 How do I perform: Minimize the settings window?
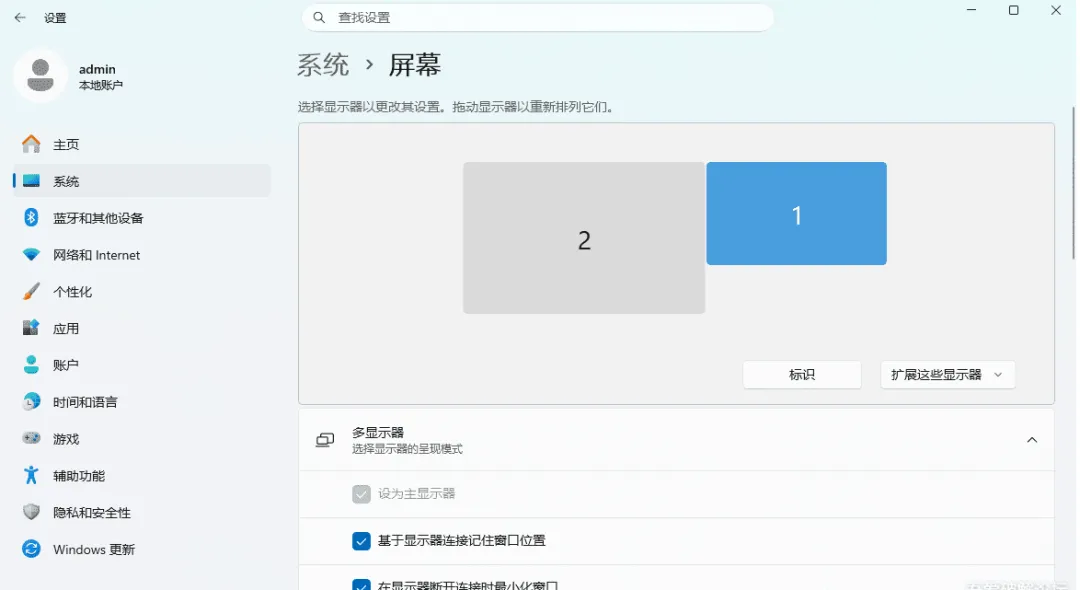click(971, 10)
